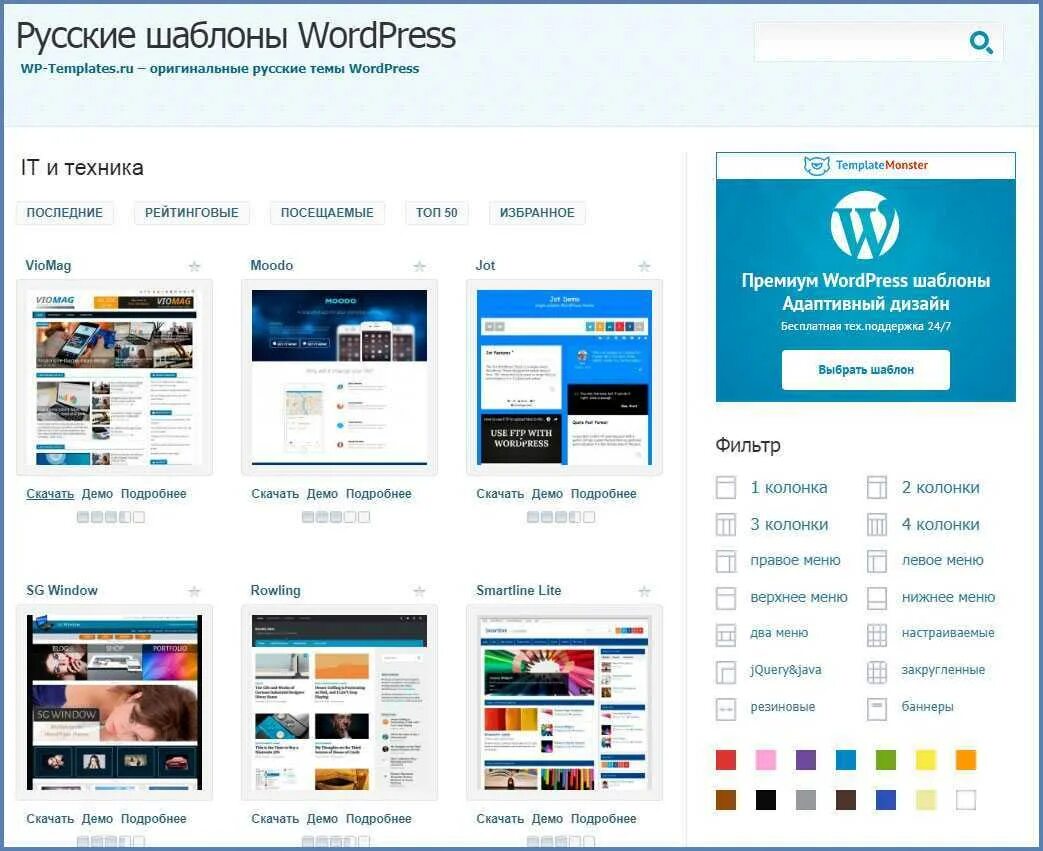Viewport: 1043px width, 851px height.
Task: Click the левое меню filter icon
Action: (x=877, y=561)
